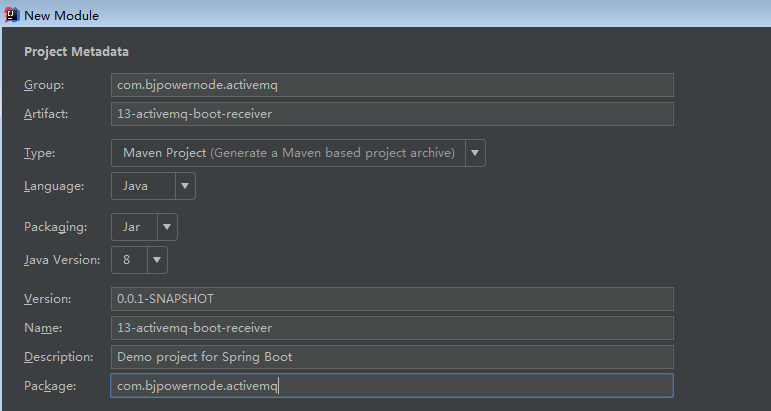The width and height of the screenshot is (771, 411).
Task: Select the Maven Project type combo box
Action: click(x=287, y=153)
